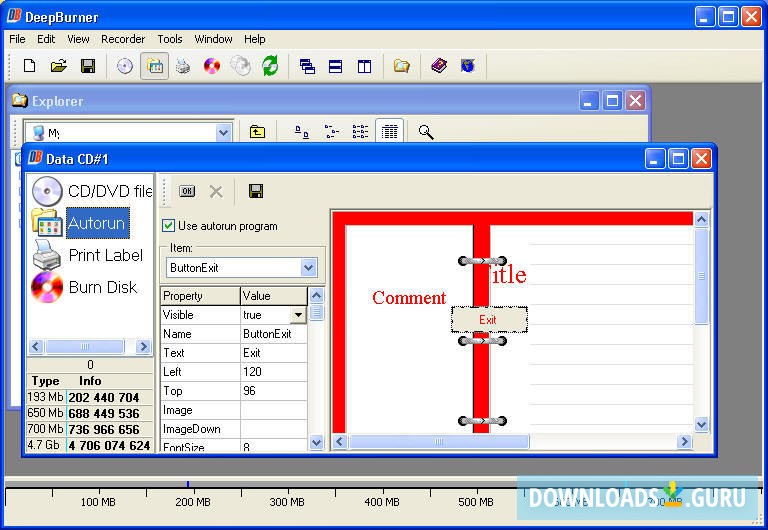The height and width of the screenshot is (530, 768).
Task: Click the Print label printer toolbar icon
Action: (183, 66)
